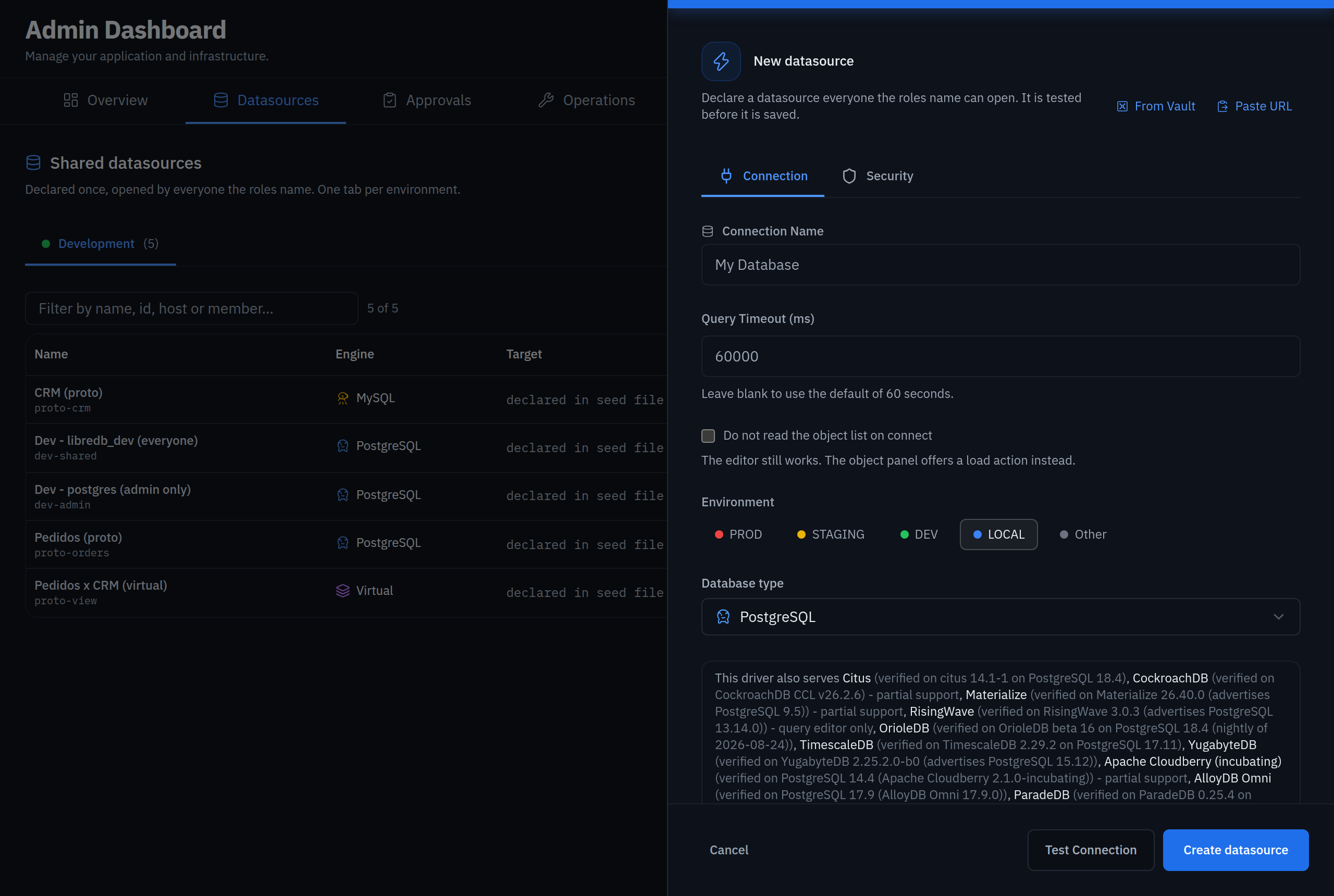Select the LOCAL environment option

pos(998,535)
